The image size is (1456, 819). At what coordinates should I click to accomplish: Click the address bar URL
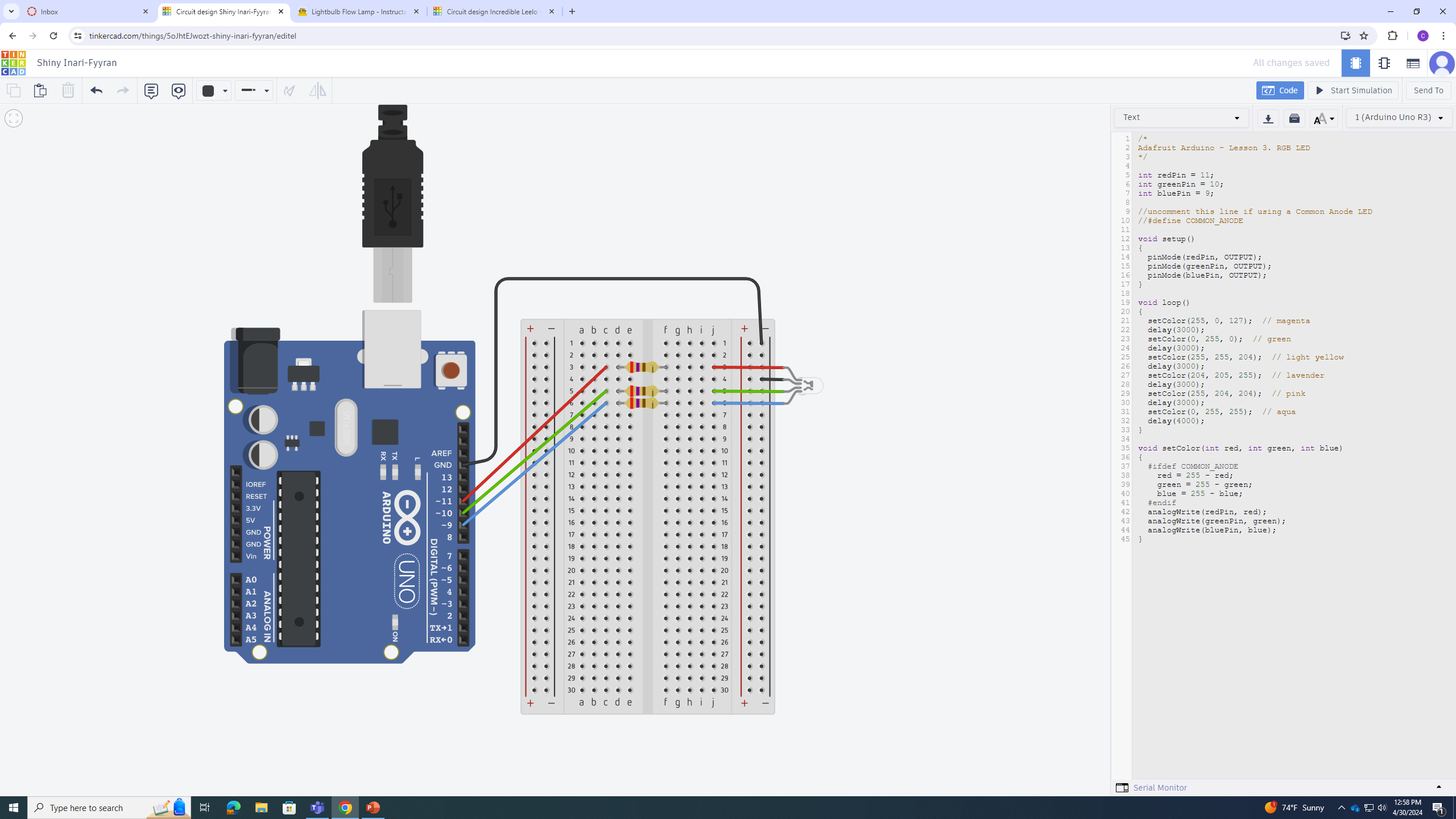193,36
